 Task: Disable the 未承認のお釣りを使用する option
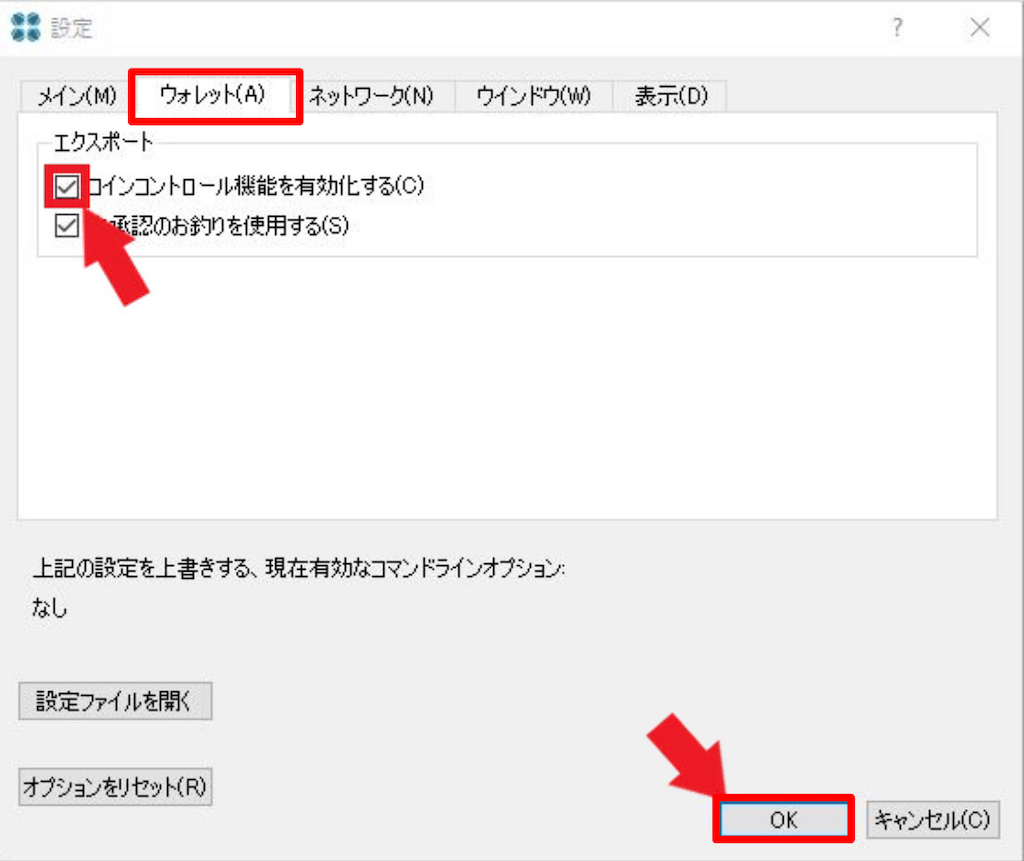65,226
